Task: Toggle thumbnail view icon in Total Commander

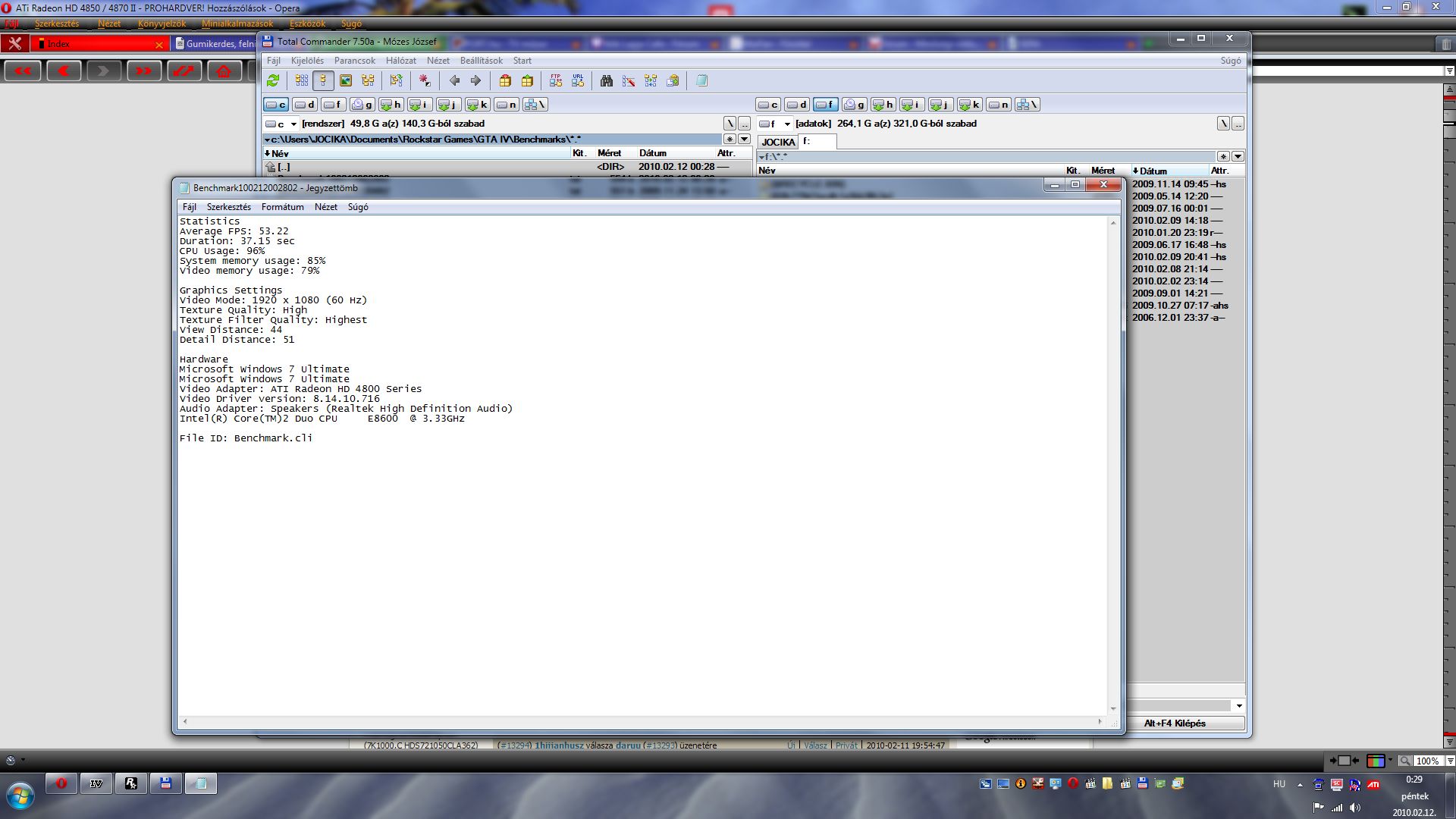Action: click(346, 80)
